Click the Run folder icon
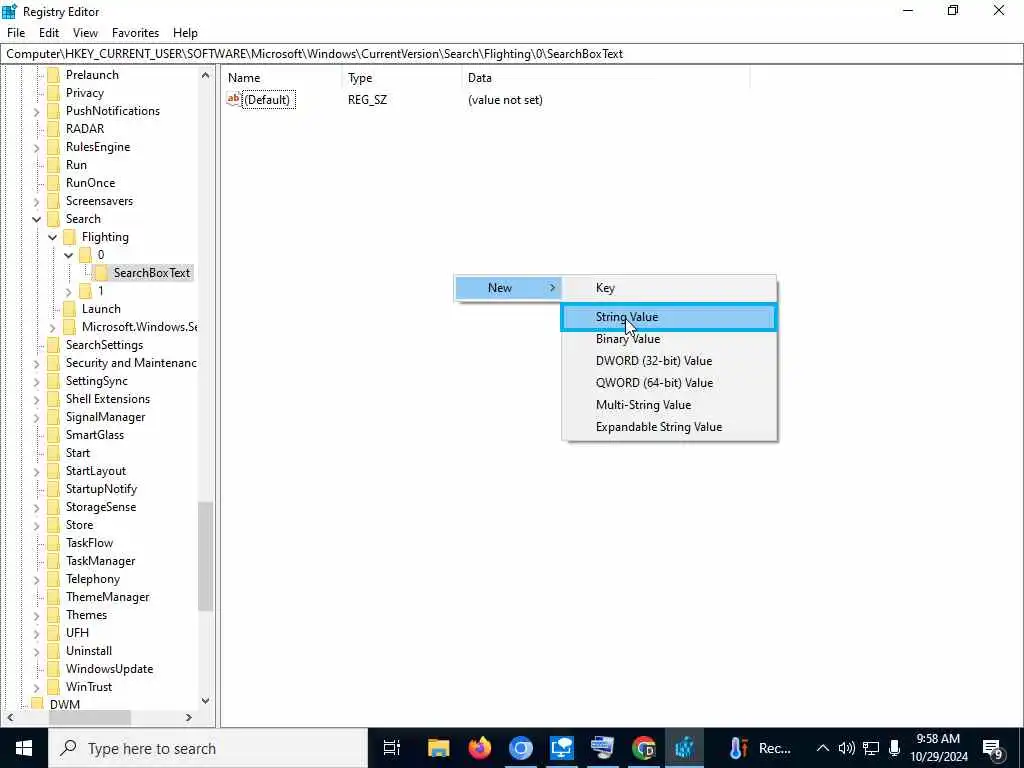The image size is (1024, 768). pyautogui.click(x=54, y=165)
